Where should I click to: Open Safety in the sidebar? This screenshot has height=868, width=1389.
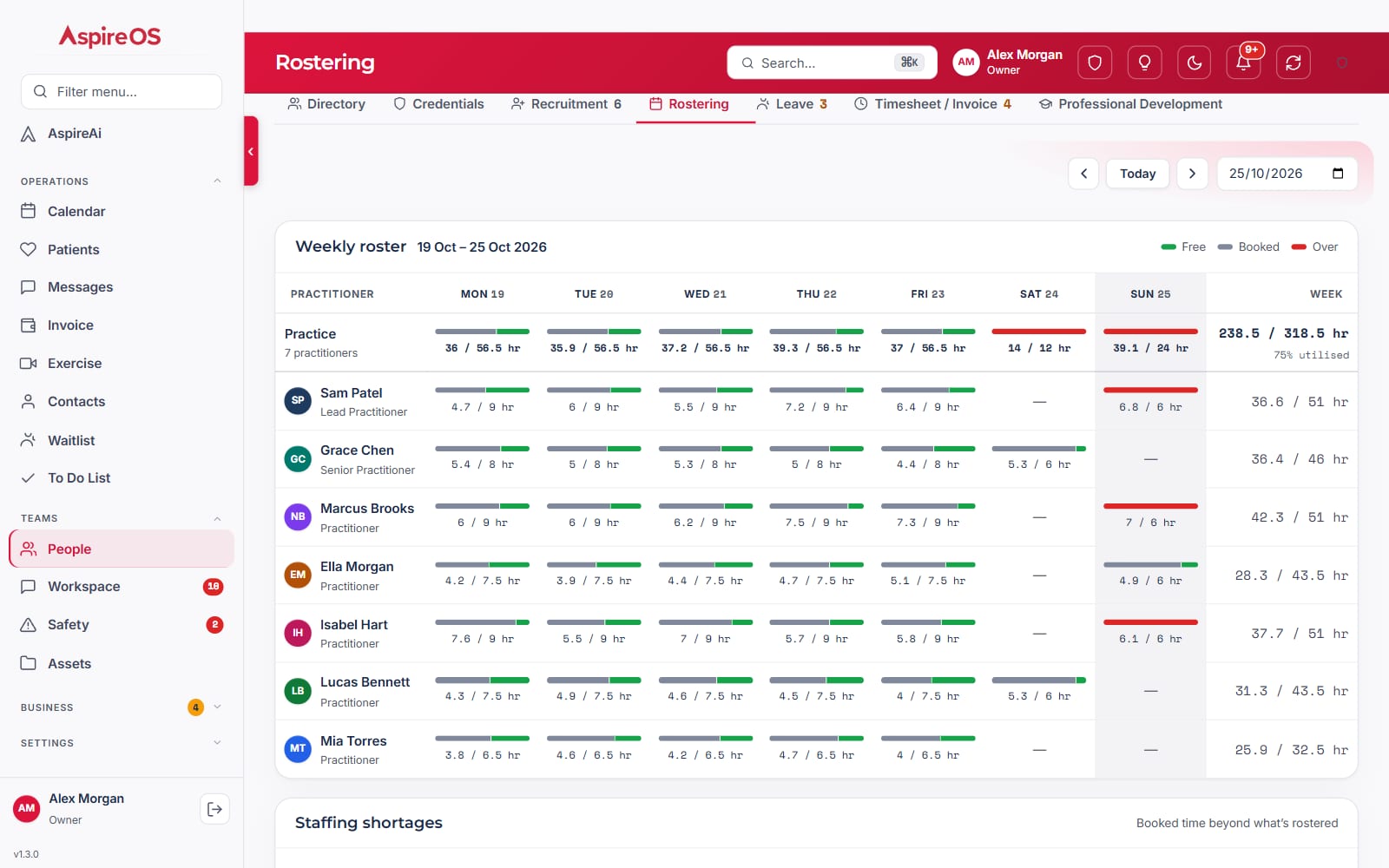[122, 625]
